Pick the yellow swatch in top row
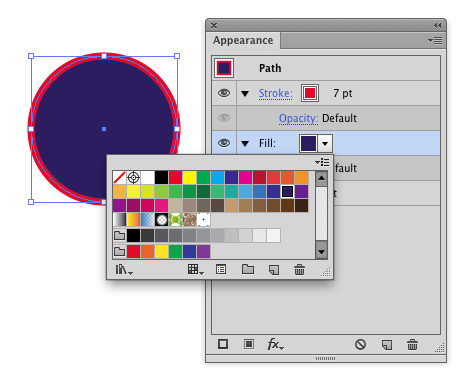471x390 pixels. 189,178
